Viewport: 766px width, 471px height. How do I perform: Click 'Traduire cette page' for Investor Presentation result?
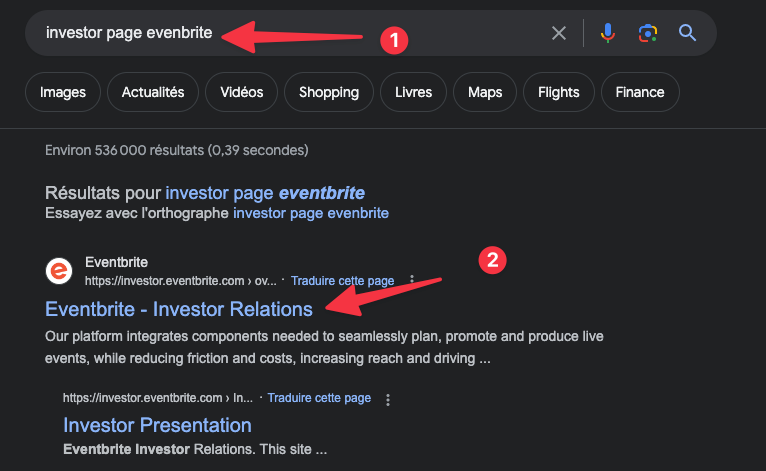pos(319,398)
